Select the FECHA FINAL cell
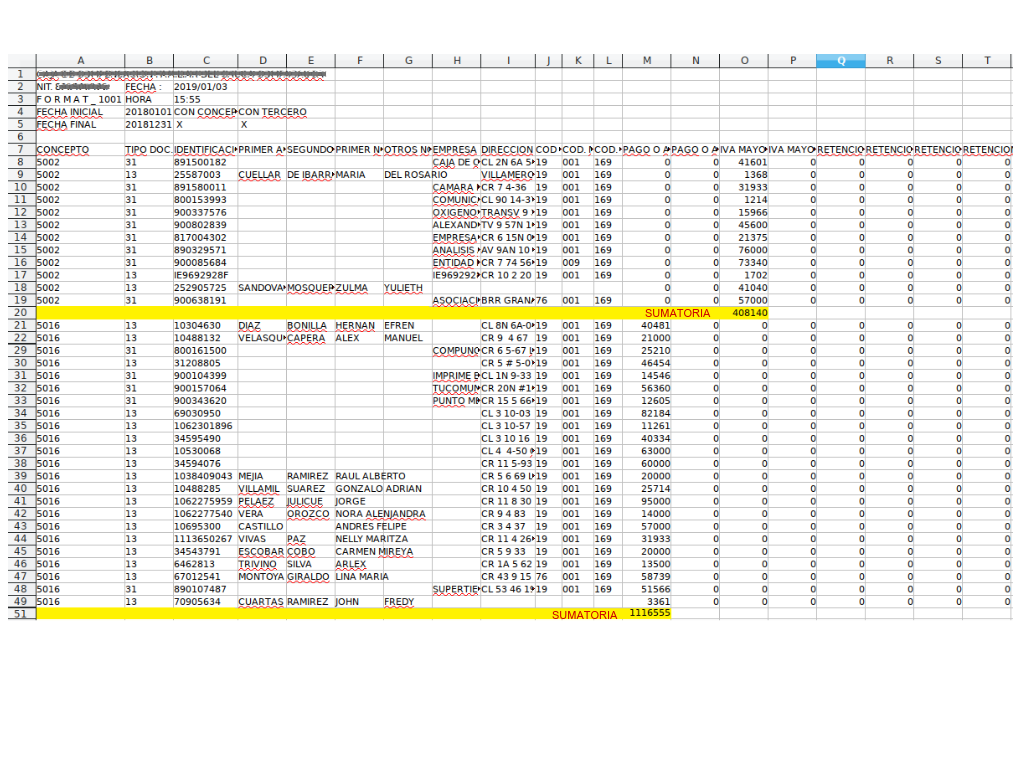 (79, 125)
